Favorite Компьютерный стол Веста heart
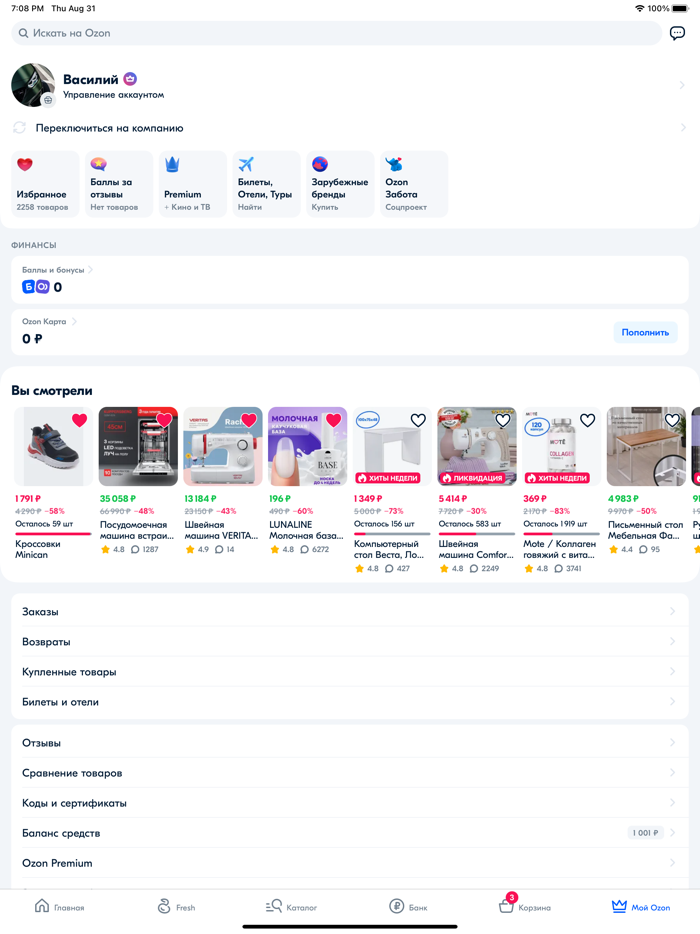Viewport: 700px width, 934px height. [x=418, y=420]
